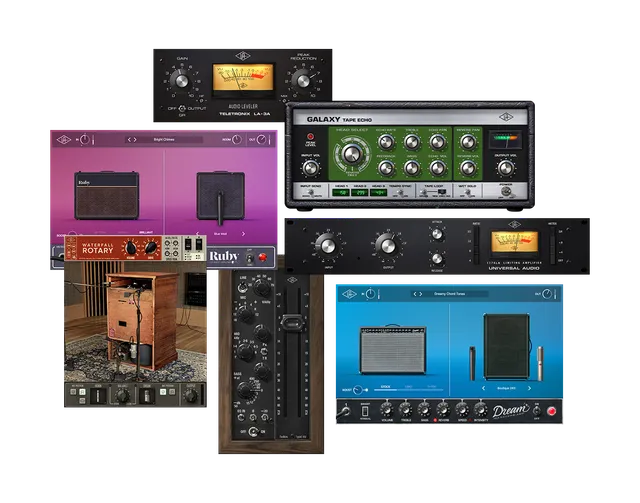Click the Galaxy red Peak Level lamp
The image size is (640, 503).
pyautogui.click(x=310, y=136)
